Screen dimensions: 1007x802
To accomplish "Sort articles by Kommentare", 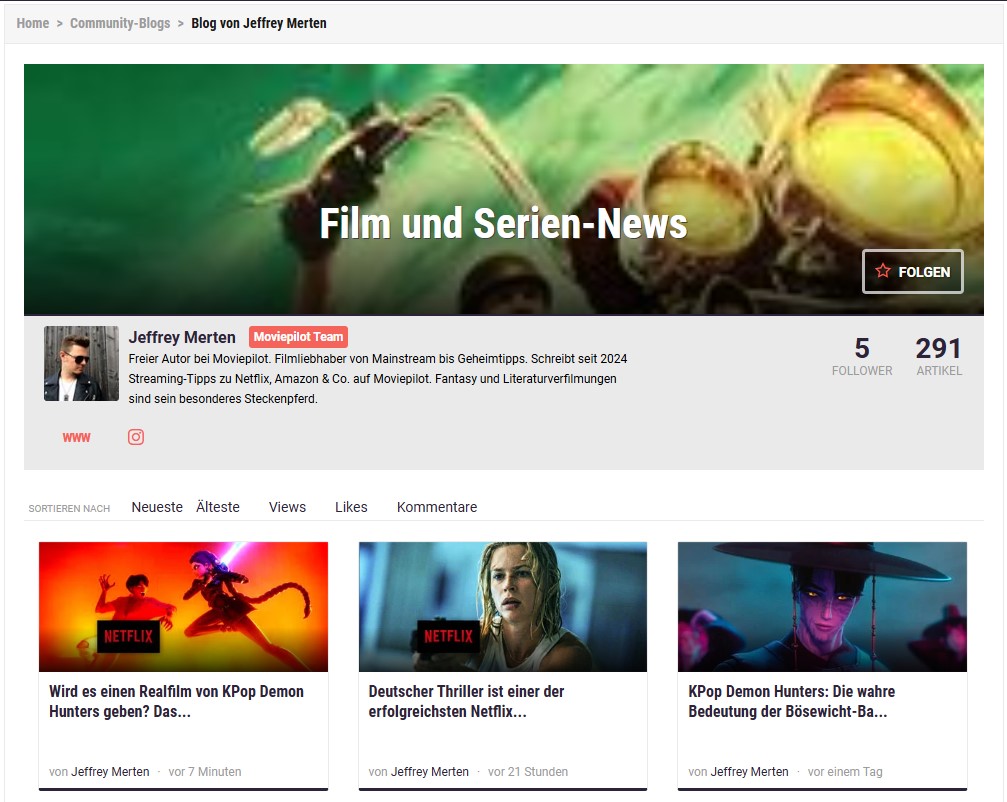I will (437, 507).
